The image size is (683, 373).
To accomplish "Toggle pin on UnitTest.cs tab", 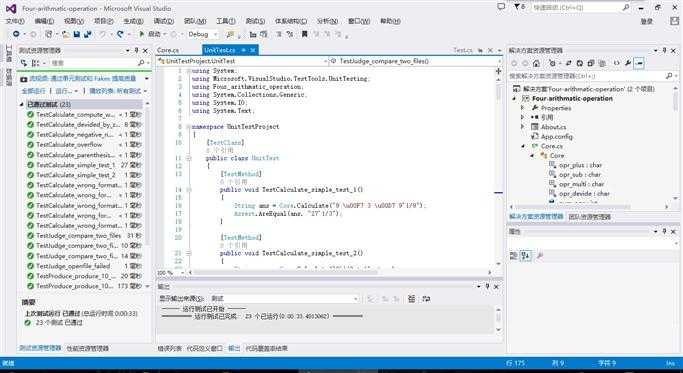I will (x=243, y=51).
